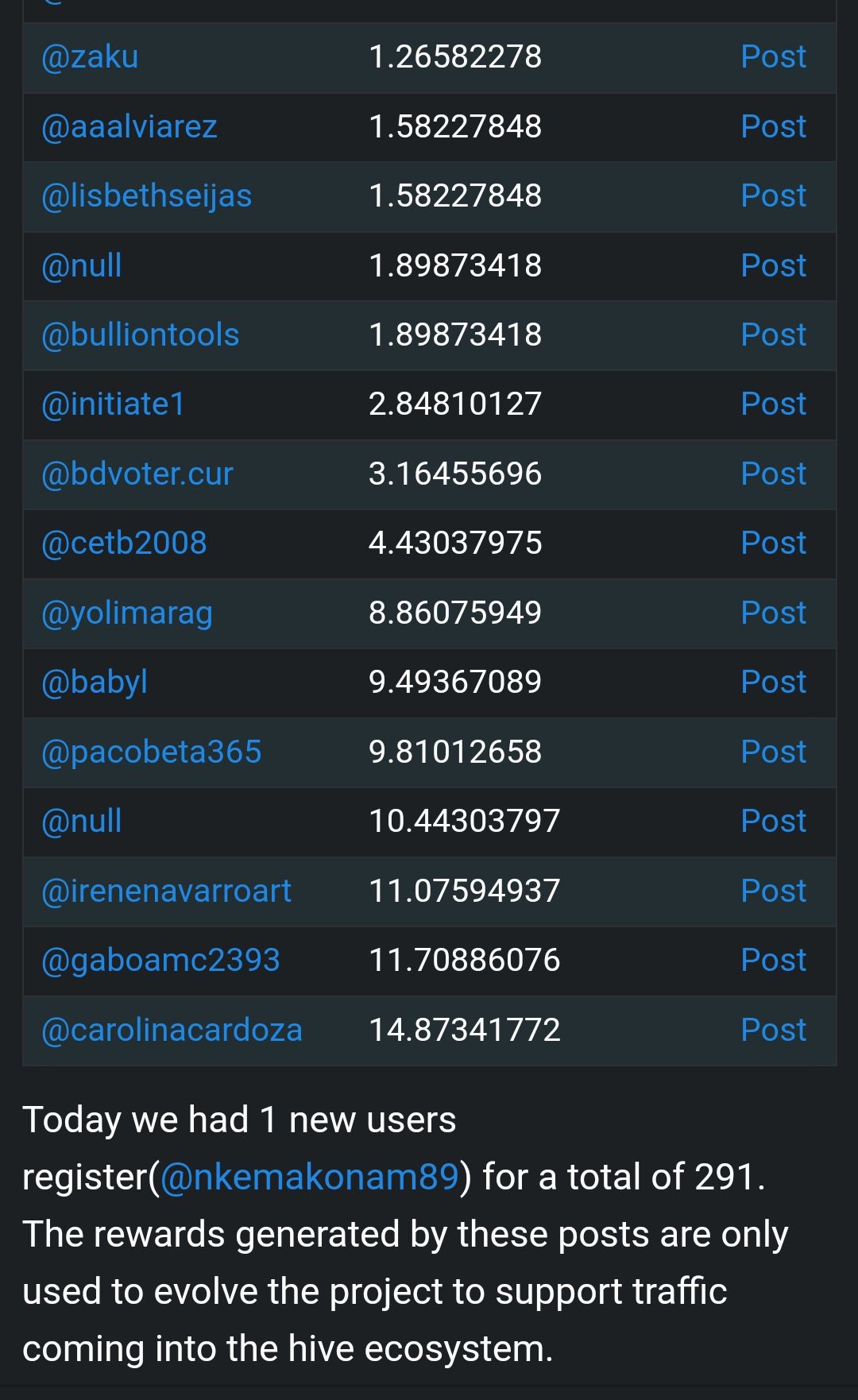Visit the @babyl profile link
Screen dimensions: 858x1400
pyautogui.click(x=95, y=683)
